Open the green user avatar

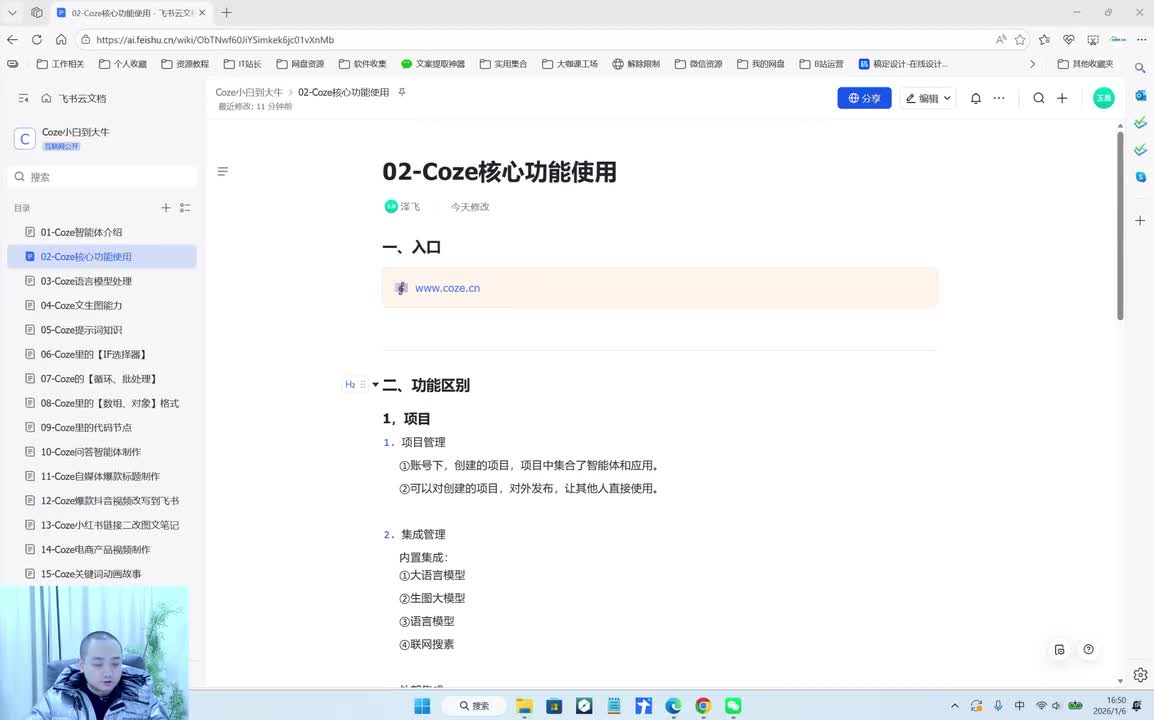(1103, 98)
